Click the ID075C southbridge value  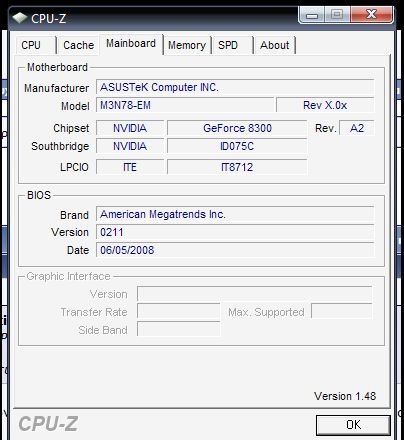[x=237, y=146]
